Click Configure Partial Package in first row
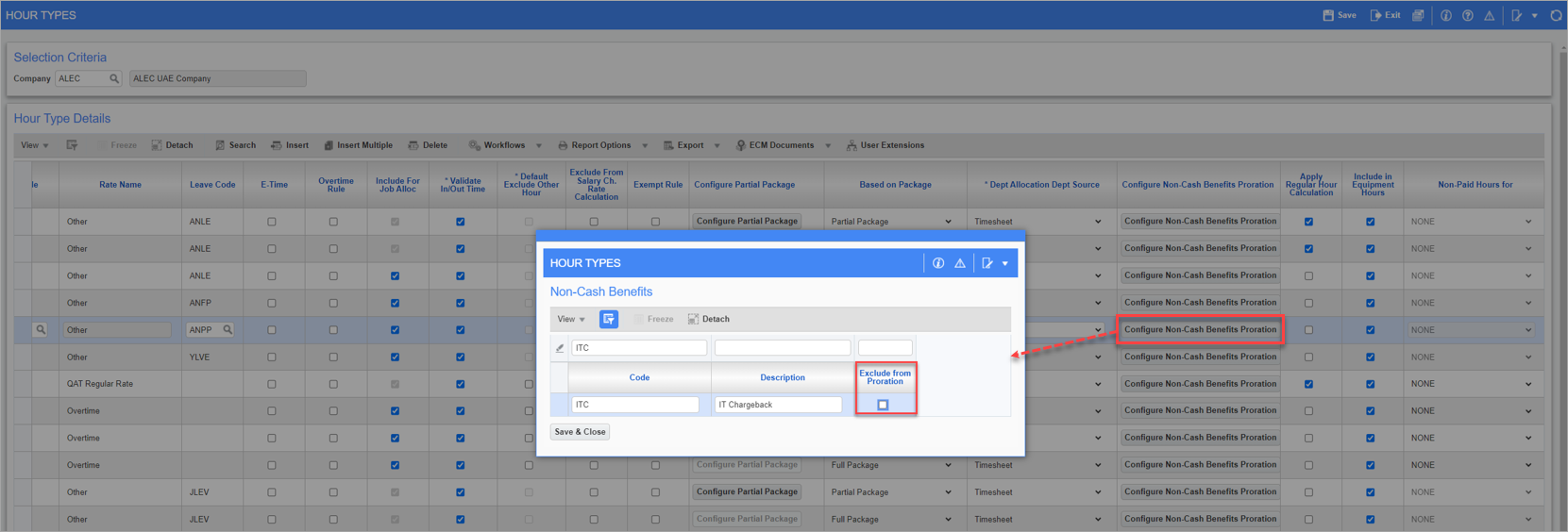1568x532 pixels. click(x=747, y=221)
